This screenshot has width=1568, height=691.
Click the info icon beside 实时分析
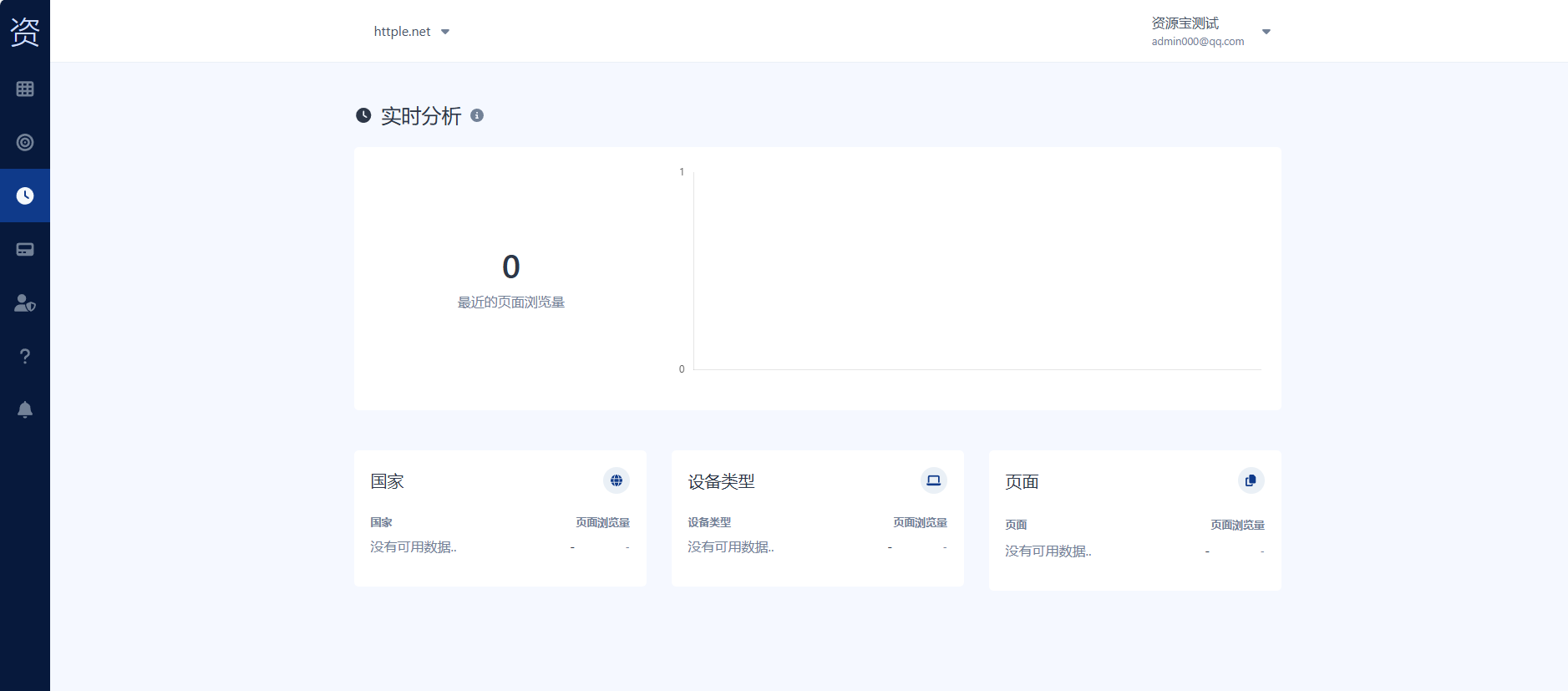point(477,115)
